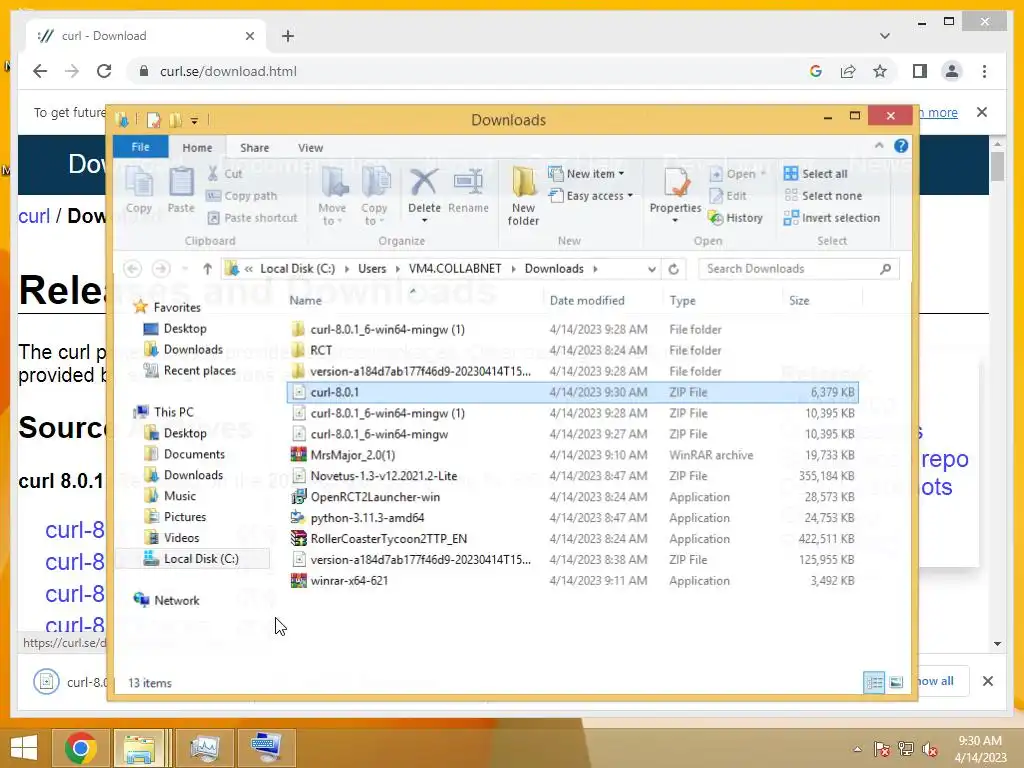Click Edit in the Open group

pyautogui.click(x=728, y=196)
